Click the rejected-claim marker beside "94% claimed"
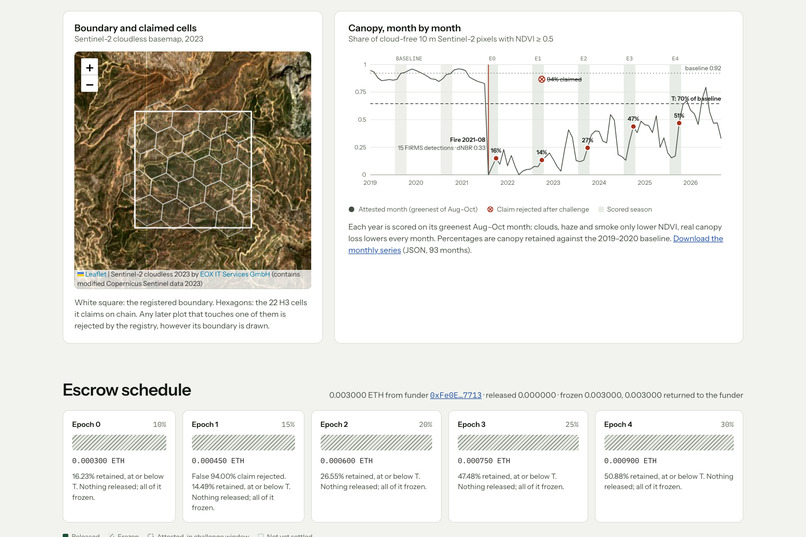This screenshot has height=537, width=806. pyautogui.click(x=541, y=79)
